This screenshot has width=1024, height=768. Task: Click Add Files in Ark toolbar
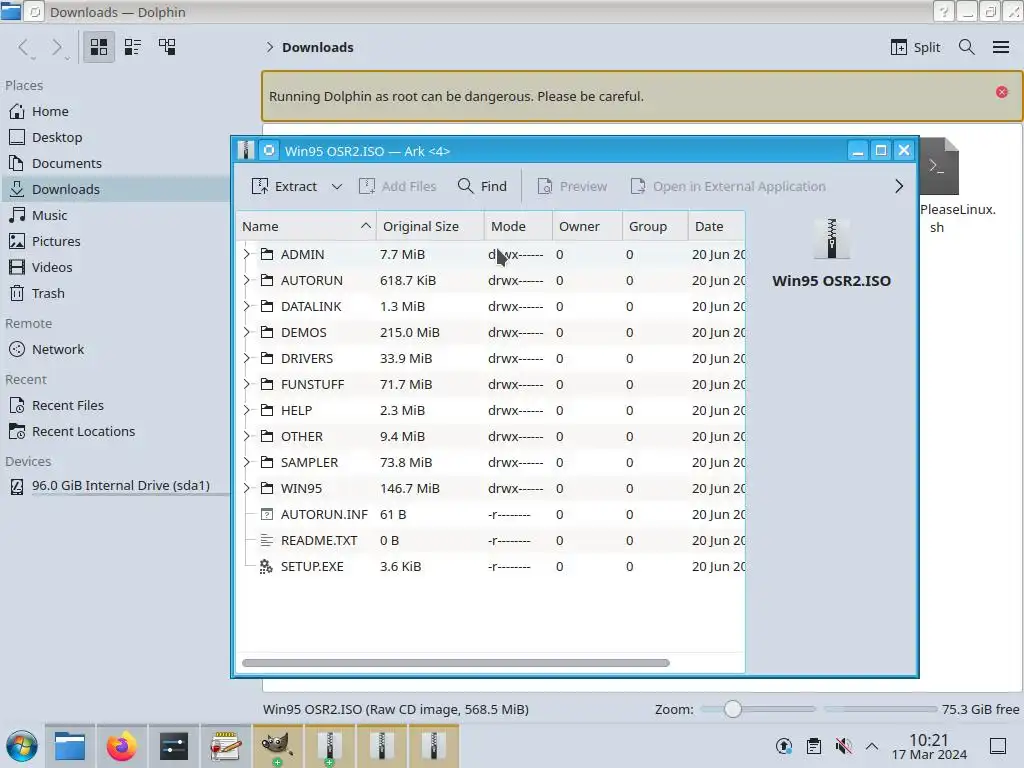pyautogui.click(x=397, y=186)
